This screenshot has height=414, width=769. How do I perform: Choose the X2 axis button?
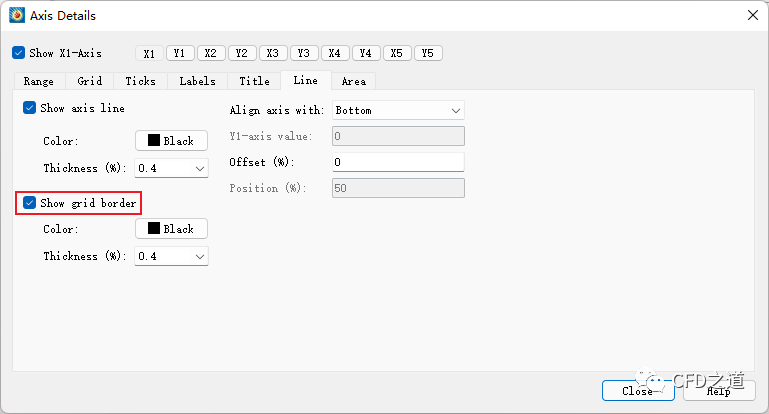(211, 53)
